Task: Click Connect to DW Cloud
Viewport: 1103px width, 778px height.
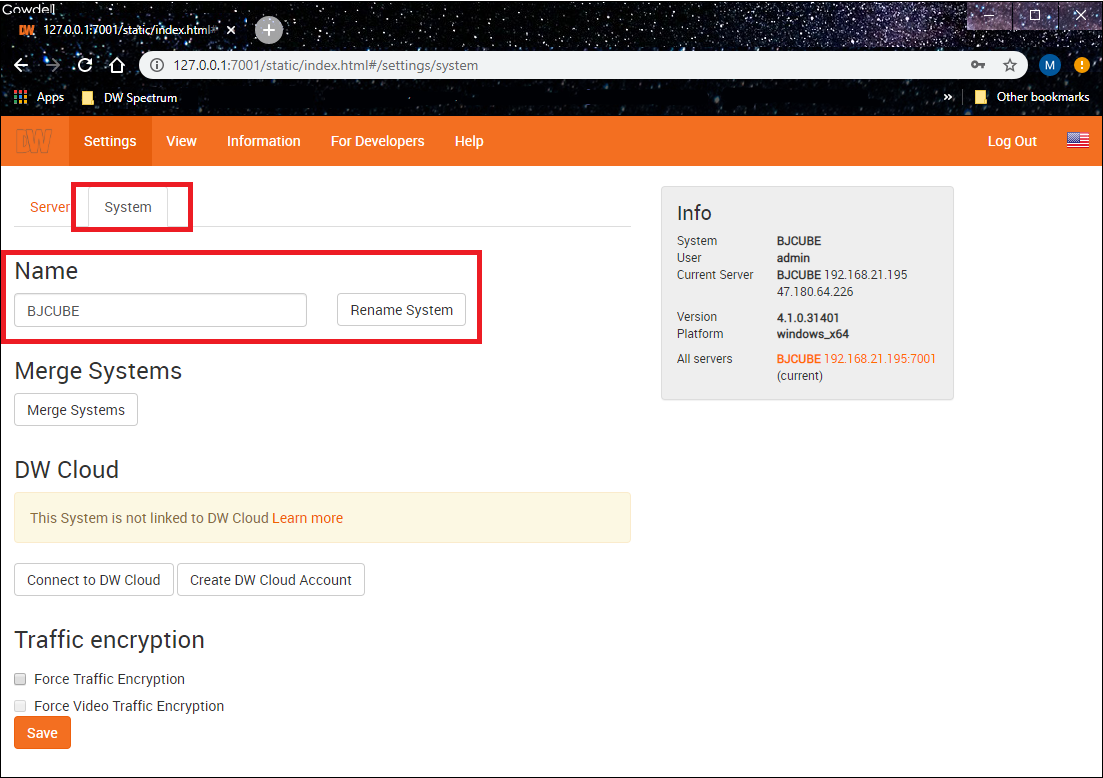Action: pyautogui.click(x=94, y=580)
